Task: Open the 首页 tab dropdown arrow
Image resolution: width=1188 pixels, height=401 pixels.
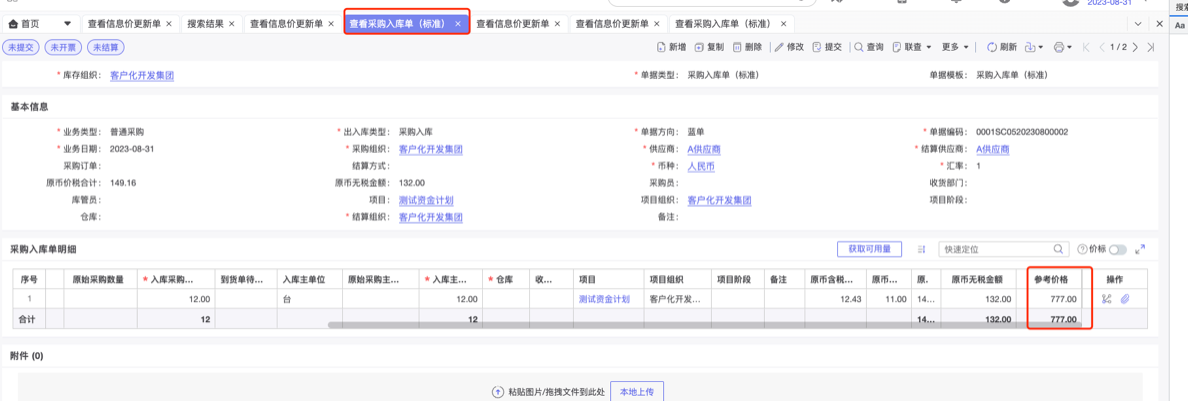Action: pyautogui.click(x=67, y=23)
